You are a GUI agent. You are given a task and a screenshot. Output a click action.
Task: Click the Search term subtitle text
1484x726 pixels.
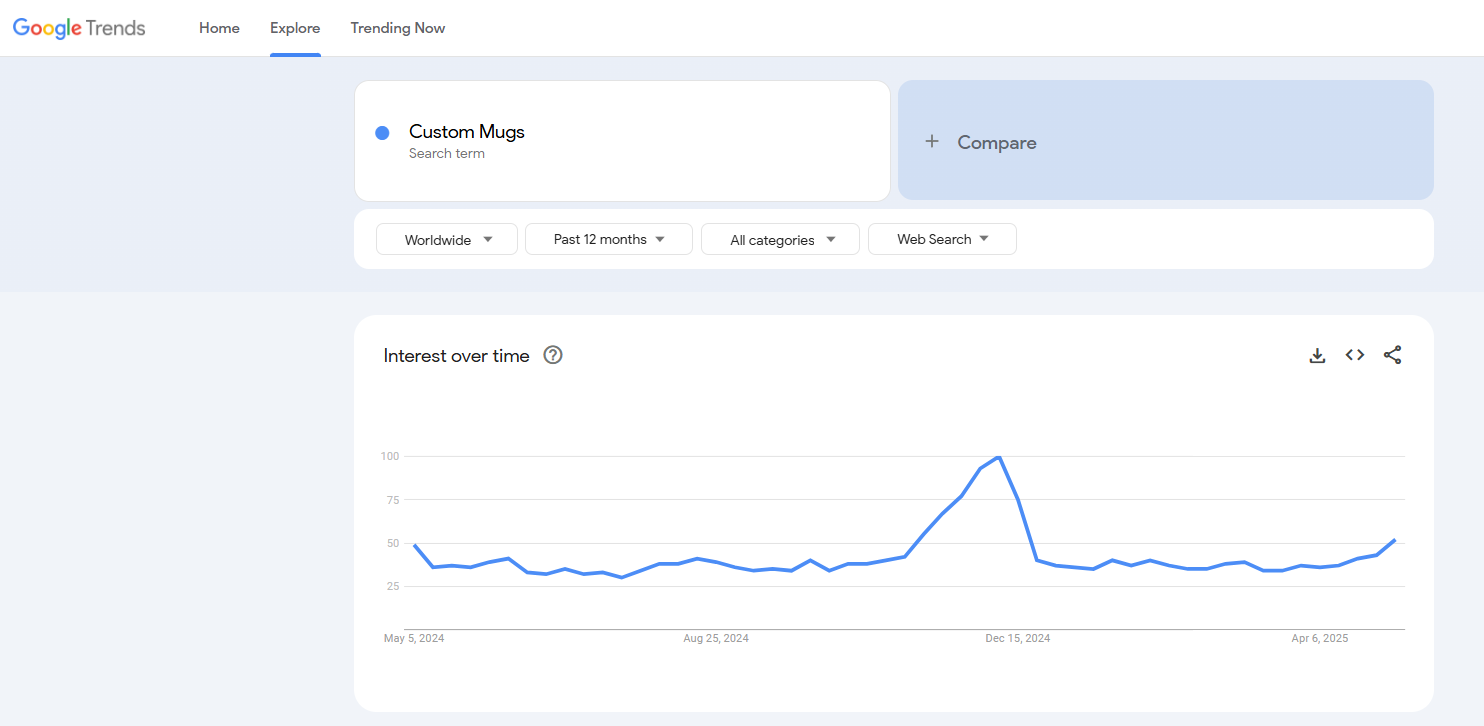pos(447,154)
